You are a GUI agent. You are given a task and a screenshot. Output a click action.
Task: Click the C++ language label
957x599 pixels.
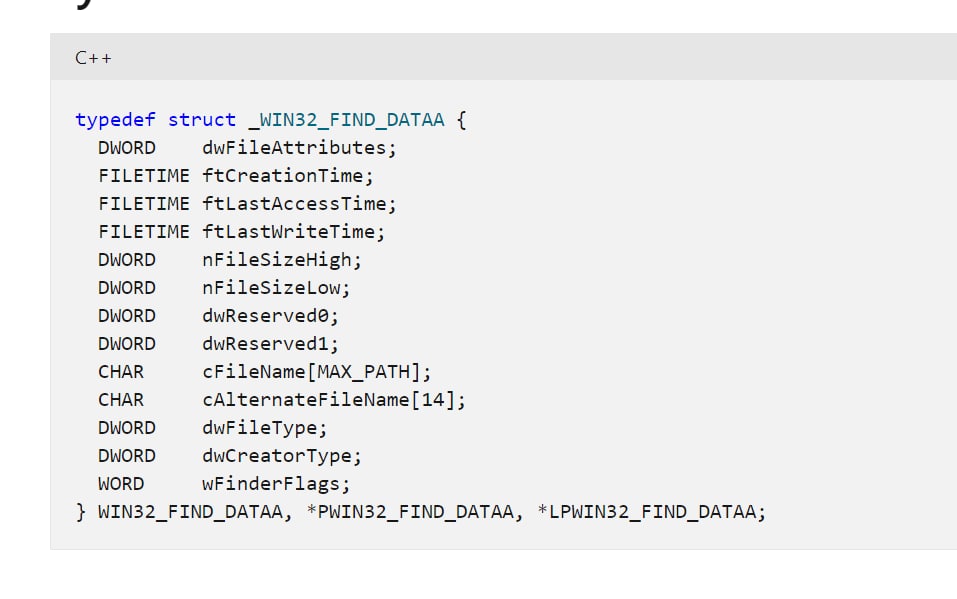pyautogui.click(x=93, y=57)
